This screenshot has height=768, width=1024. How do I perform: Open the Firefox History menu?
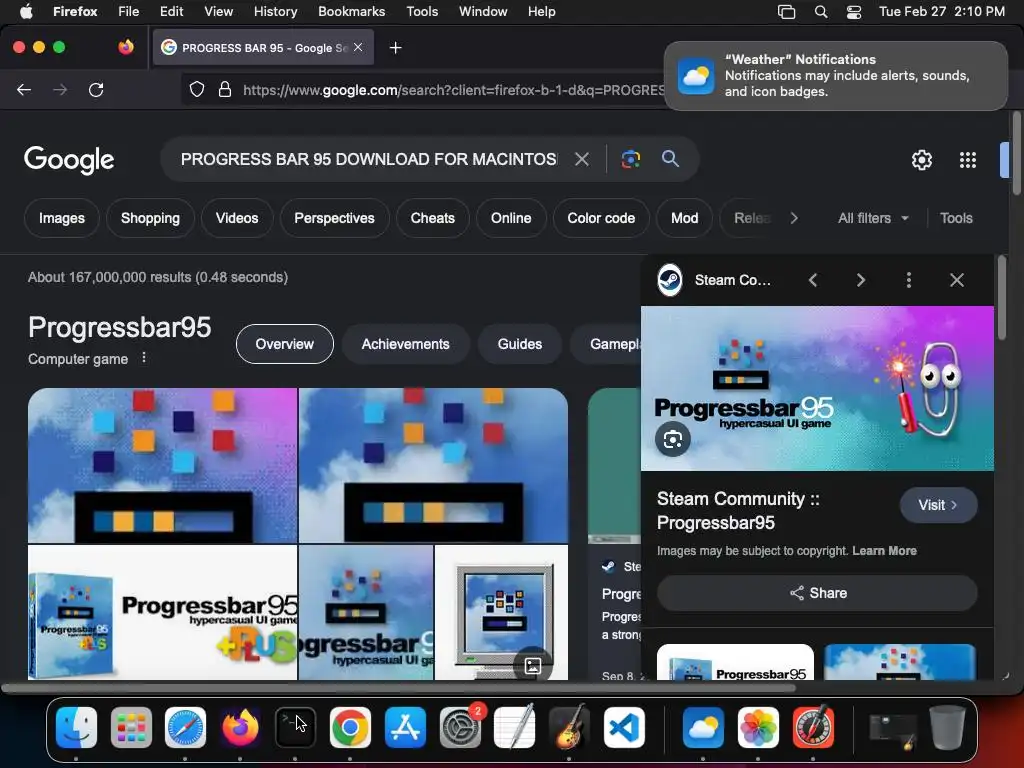pyautogui.click(x=275, y=12)
